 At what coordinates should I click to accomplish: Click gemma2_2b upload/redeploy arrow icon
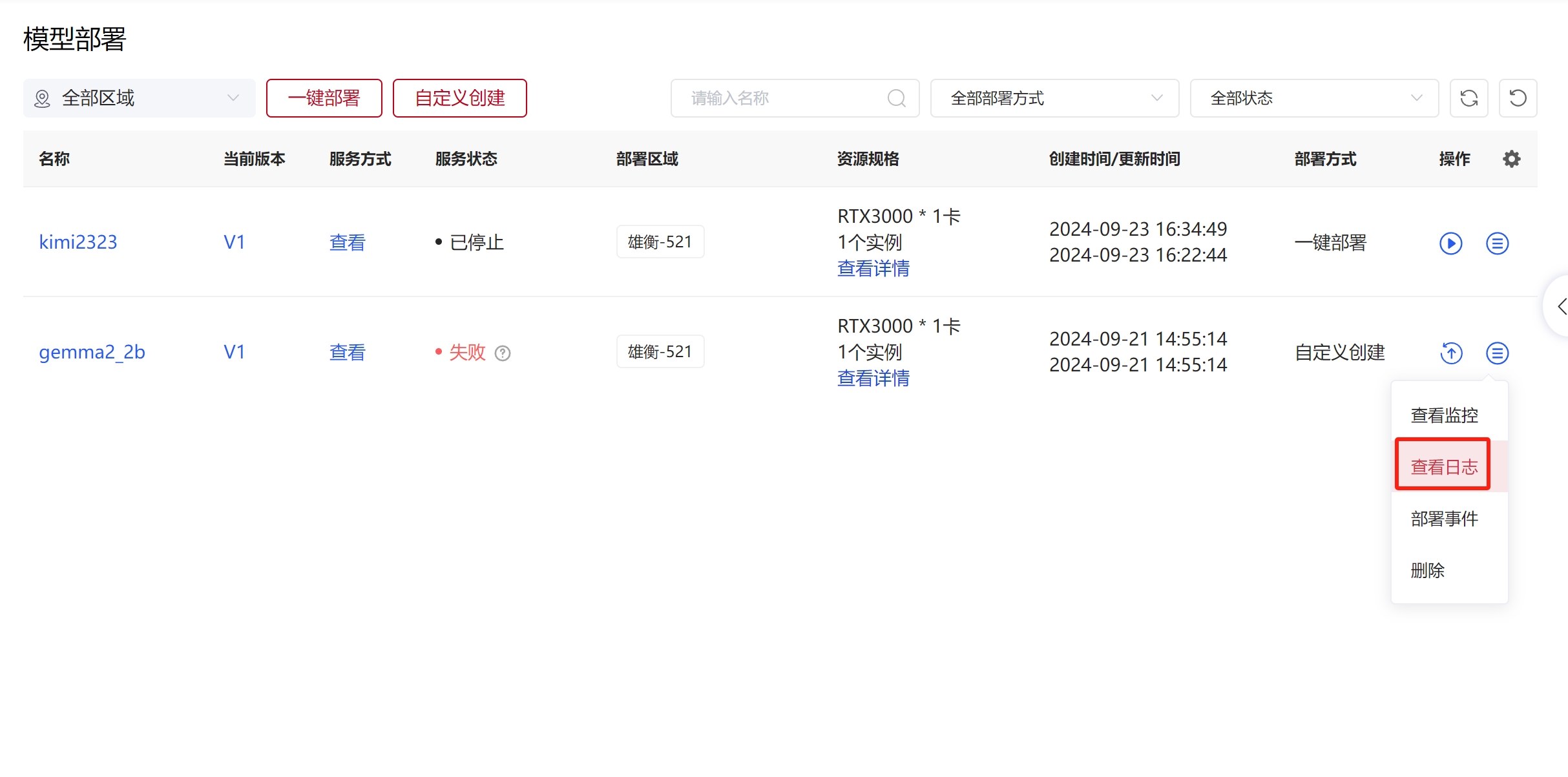coord(1451,353)
